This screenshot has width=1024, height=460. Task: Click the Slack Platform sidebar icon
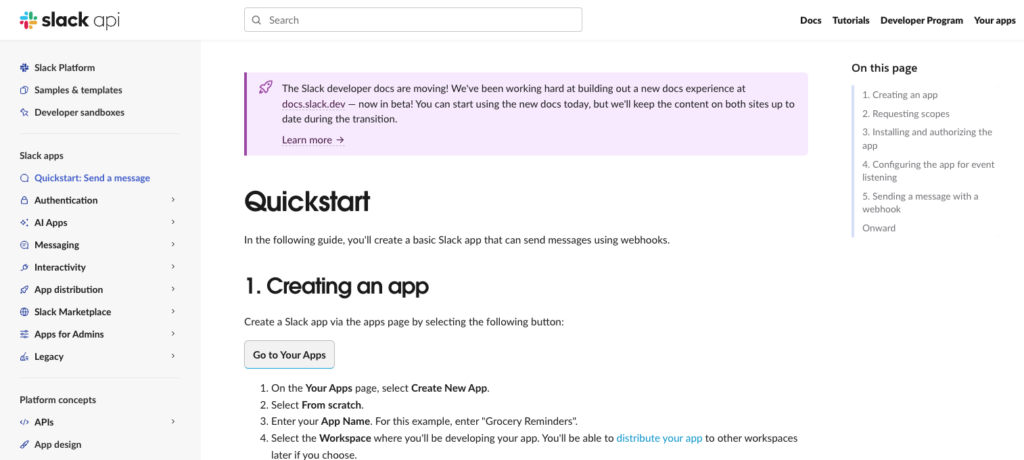(x=24, y=67)
